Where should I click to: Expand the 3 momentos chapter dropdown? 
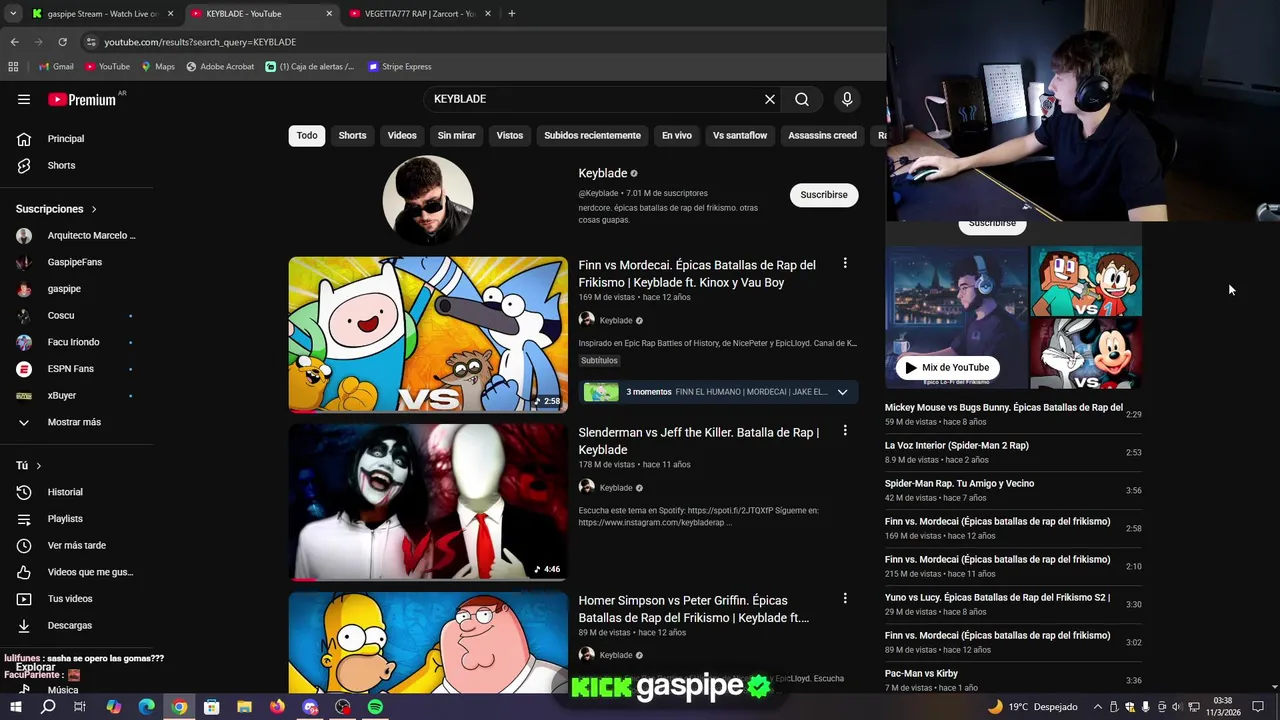coord(842,392)
